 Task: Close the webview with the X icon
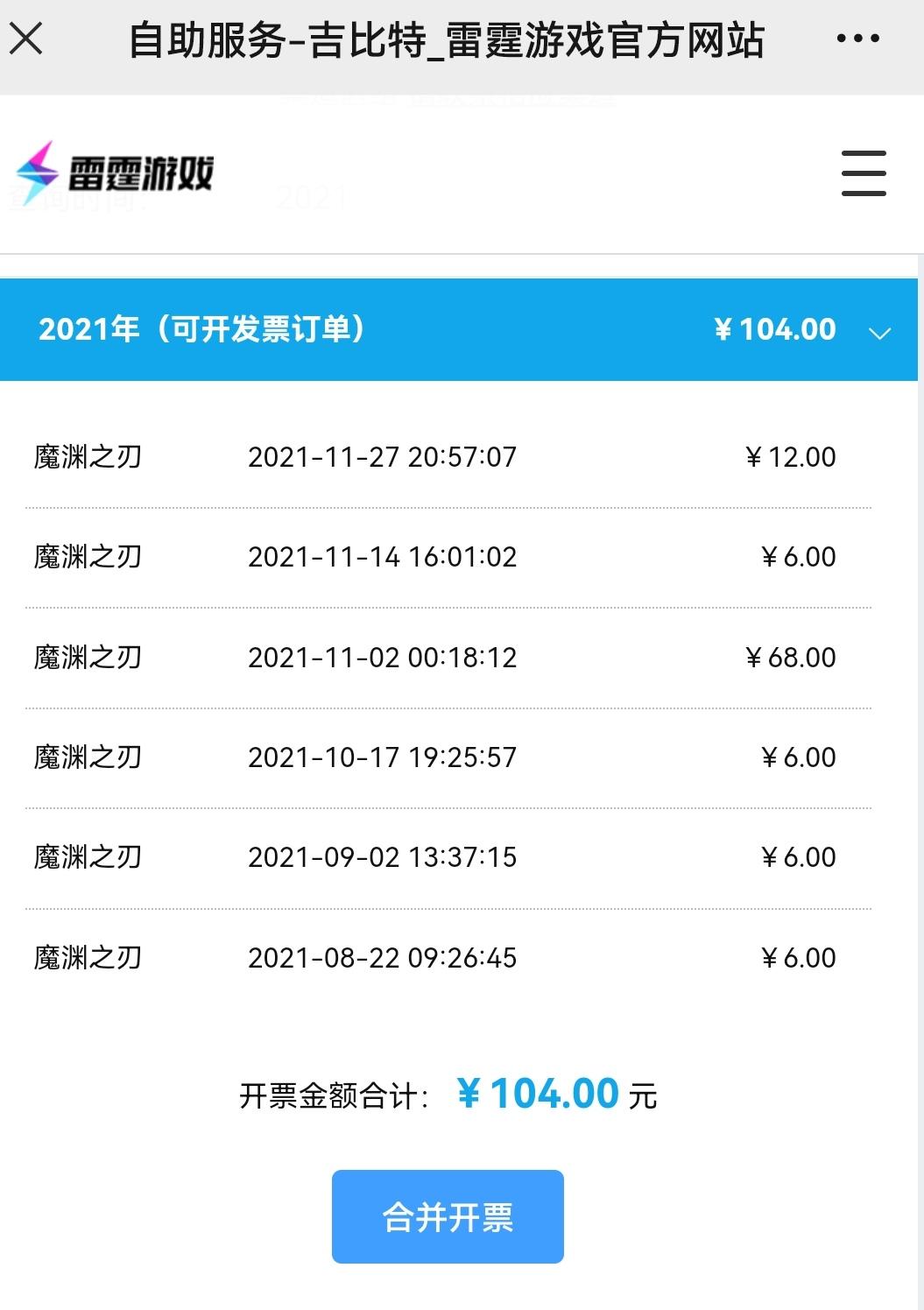tap(26, 39)
